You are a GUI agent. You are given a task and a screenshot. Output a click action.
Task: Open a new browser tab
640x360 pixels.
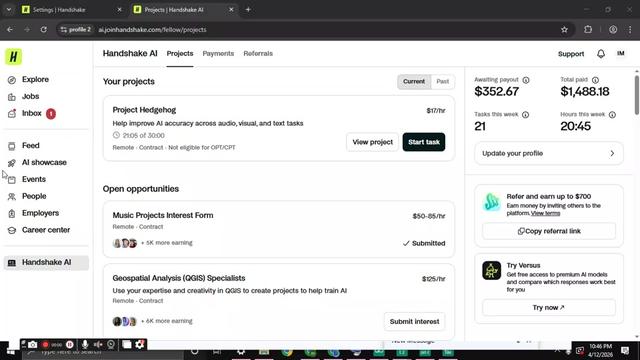(x=248, y=9)
